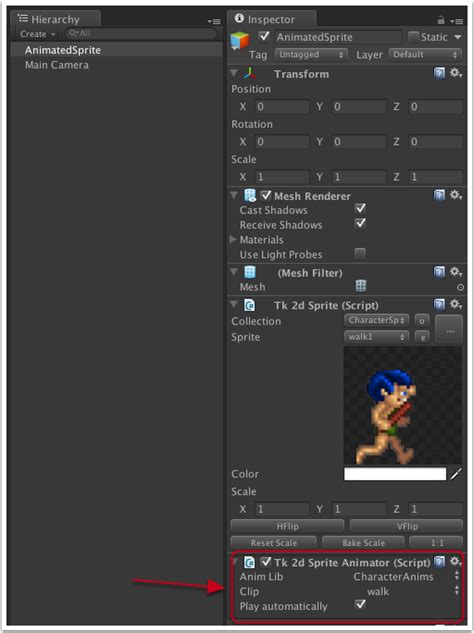Enable the Static checkbox
474x633 pixels.
(x=413, y=37)
